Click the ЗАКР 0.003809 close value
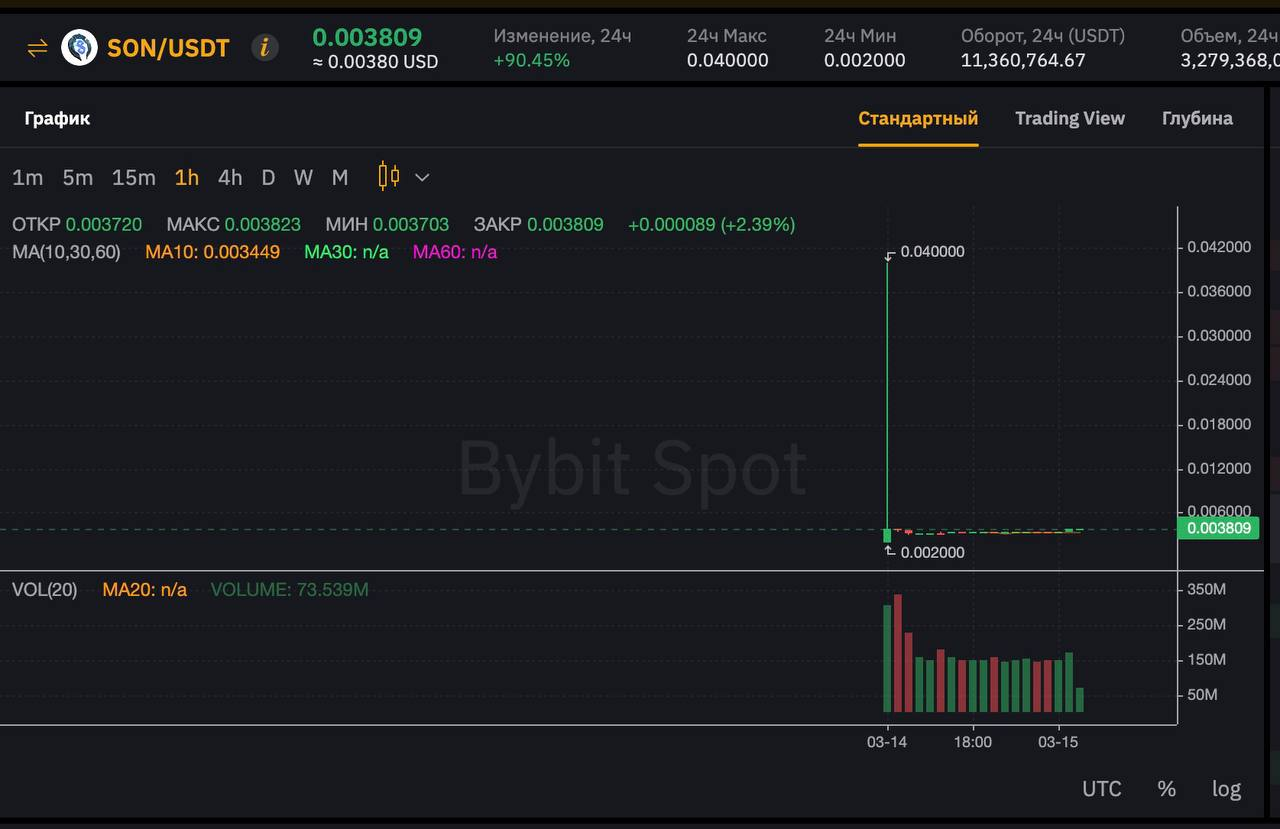The image size is (1280, 829). coord(539,225)
